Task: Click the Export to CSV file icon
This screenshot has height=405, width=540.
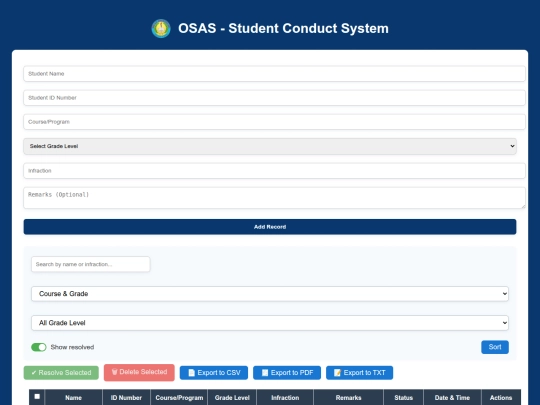Action: pos(191,373)
